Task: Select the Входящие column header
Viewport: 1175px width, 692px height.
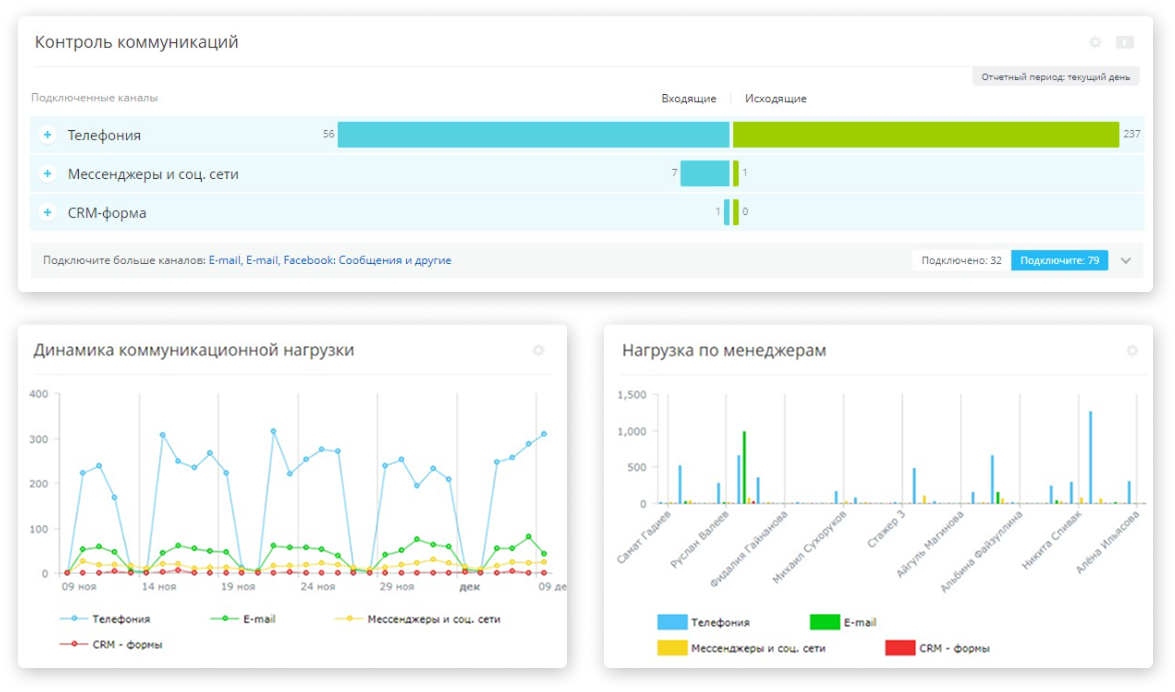Action: [x=689, y=98]
